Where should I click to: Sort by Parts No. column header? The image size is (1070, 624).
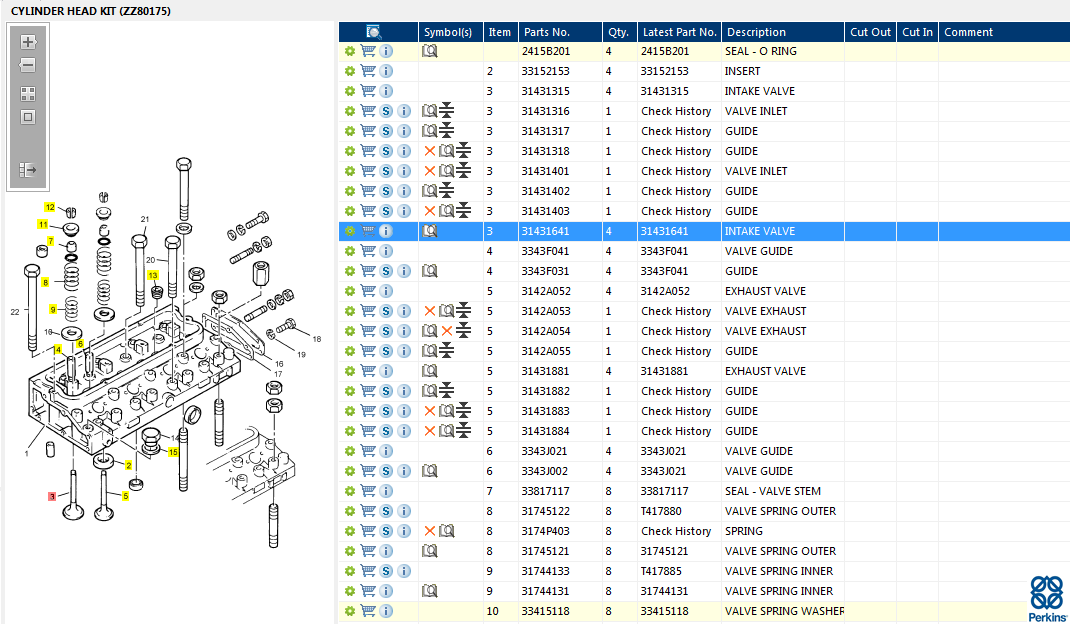click(x=546, y=32)
